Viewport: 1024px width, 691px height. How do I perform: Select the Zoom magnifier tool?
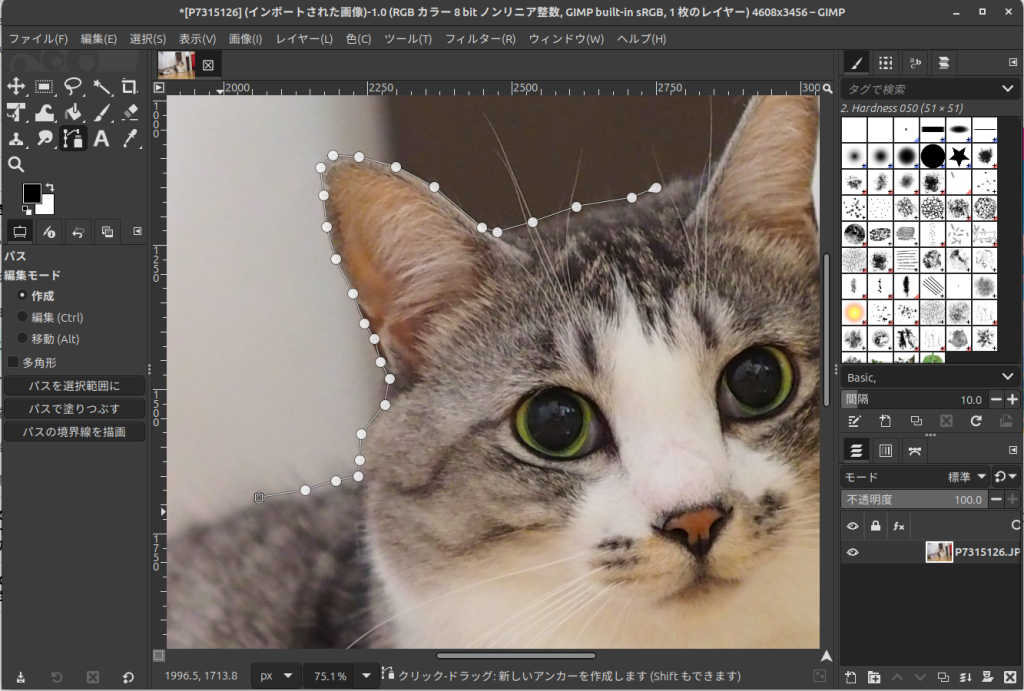[16, 164]
